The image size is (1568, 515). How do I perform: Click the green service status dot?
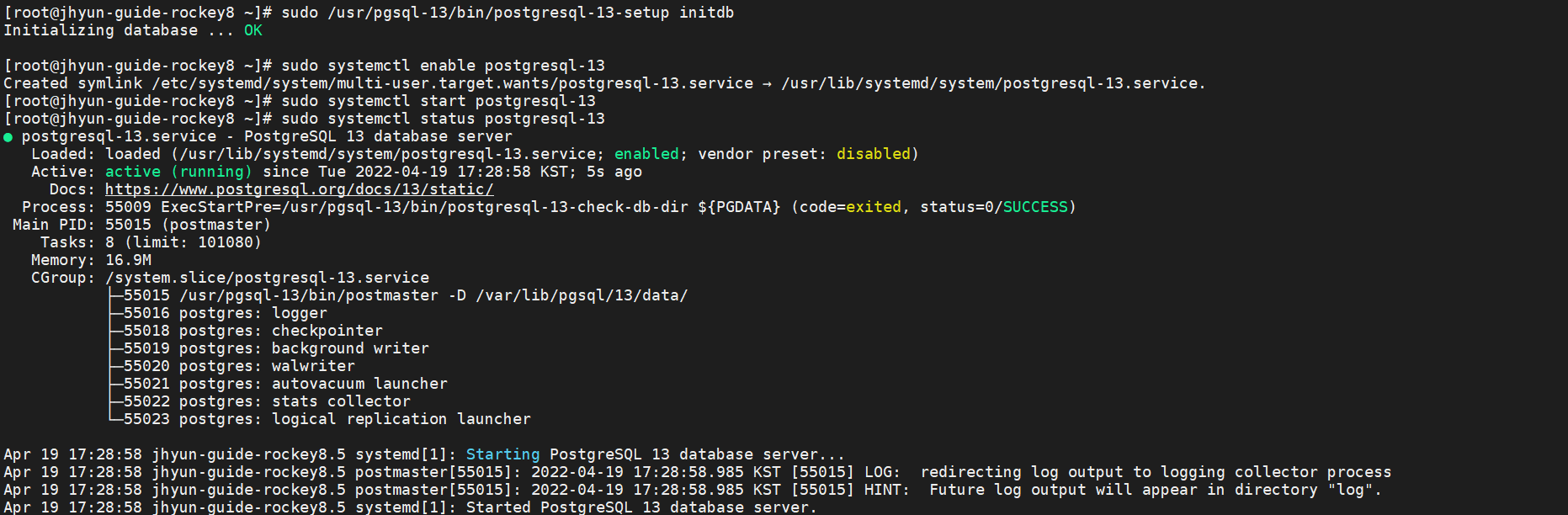(x=8, y=137)
